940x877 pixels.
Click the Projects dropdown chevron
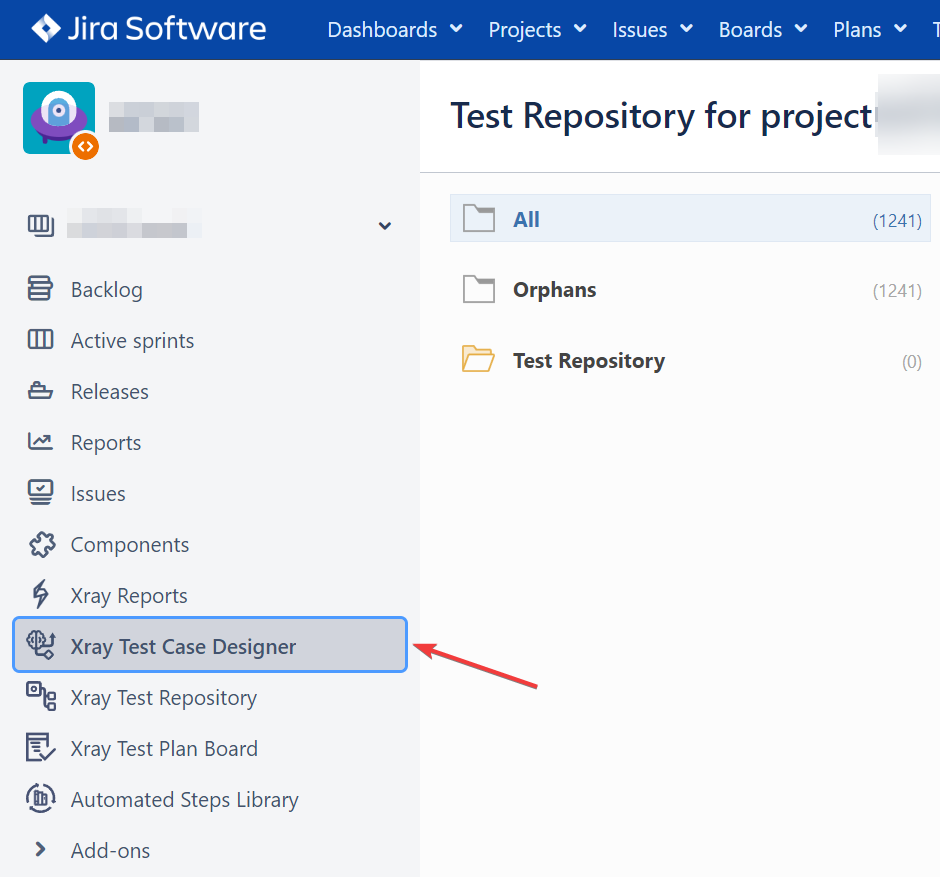point(580,28)
